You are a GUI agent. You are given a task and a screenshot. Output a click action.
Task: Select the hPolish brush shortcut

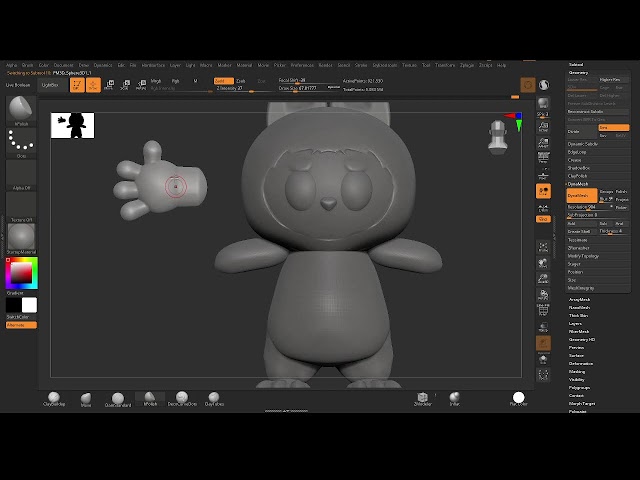150,399
